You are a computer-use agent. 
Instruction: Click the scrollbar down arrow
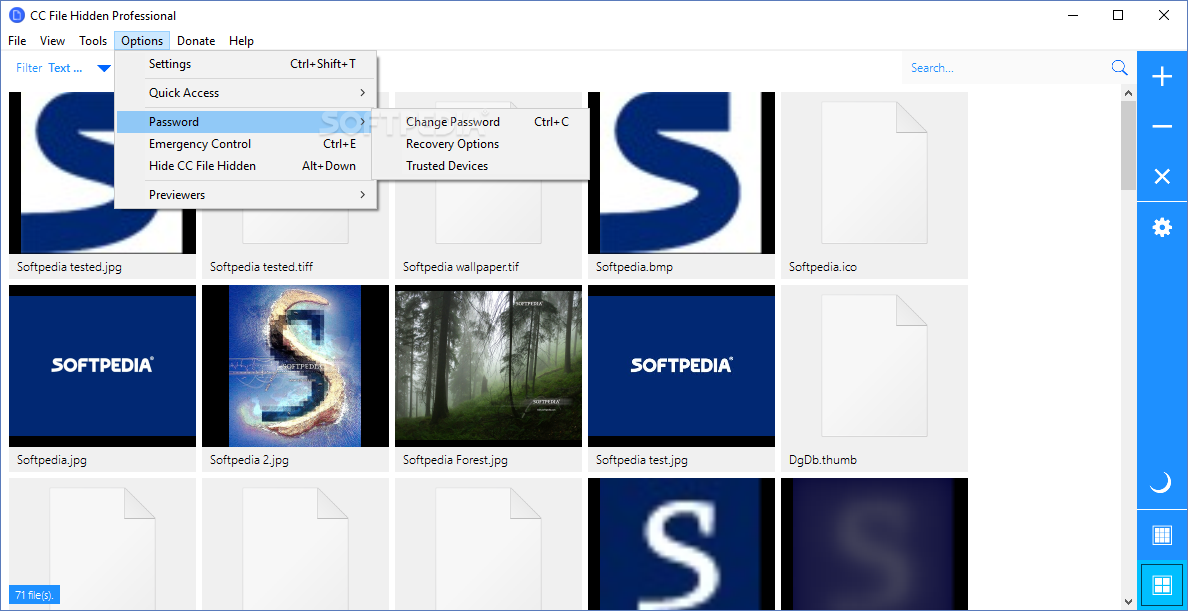coord(1128,601)
